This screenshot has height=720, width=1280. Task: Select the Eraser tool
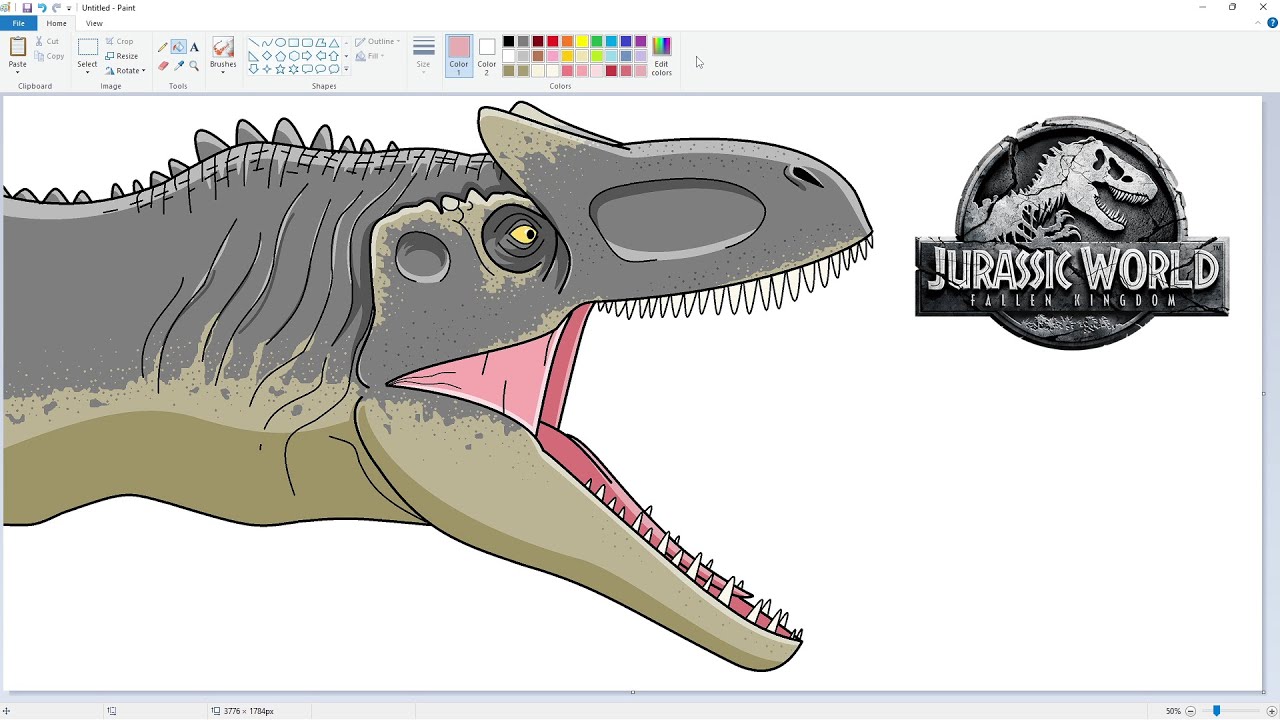163,66
